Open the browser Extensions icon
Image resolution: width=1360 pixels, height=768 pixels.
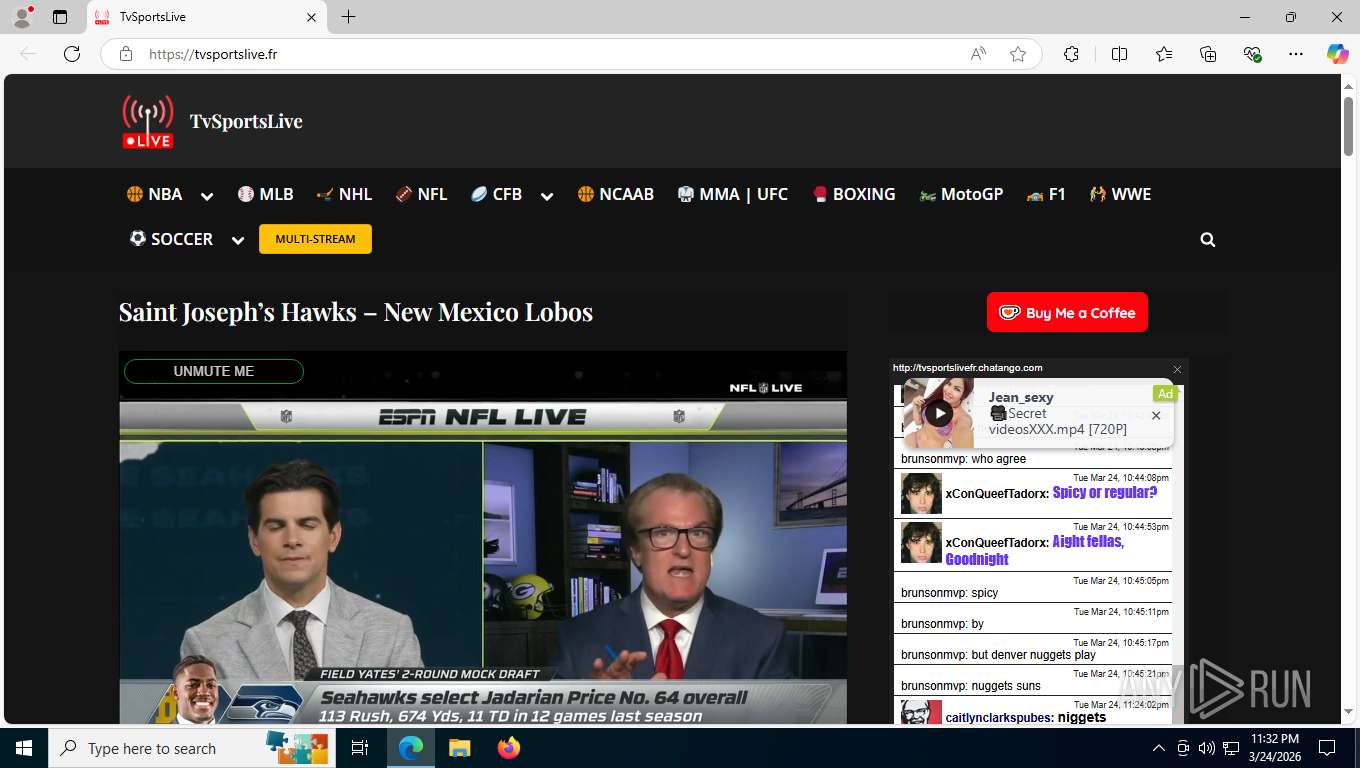[1071, 54]
